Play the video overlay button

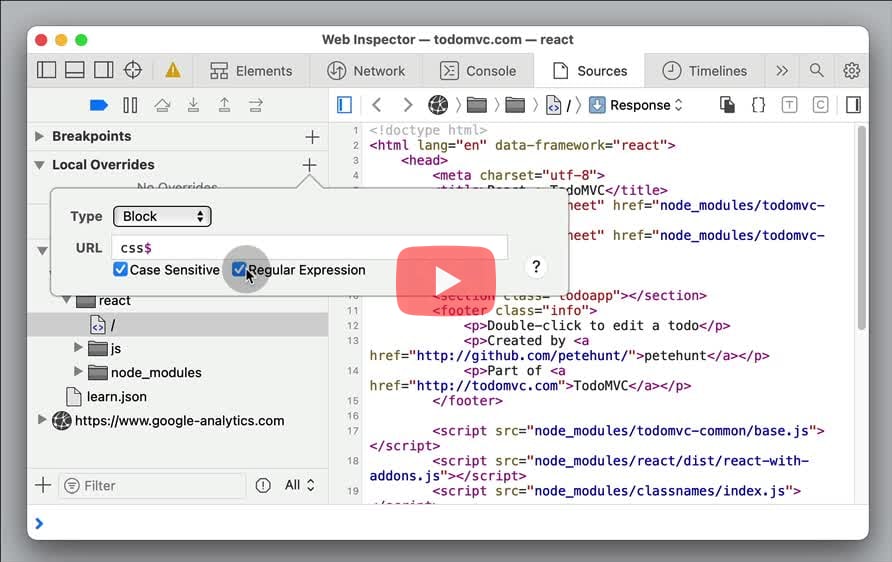(446, 280)
